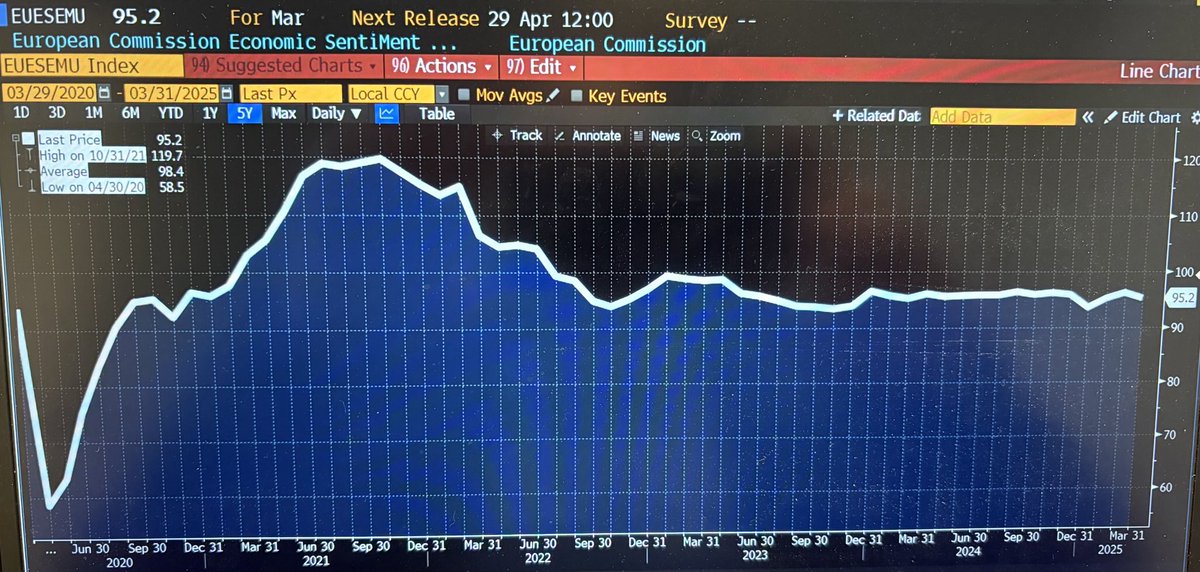The image size is (1200, 572).
Task: Click the Line Chart title label
Action: [x=1158, y=71]
